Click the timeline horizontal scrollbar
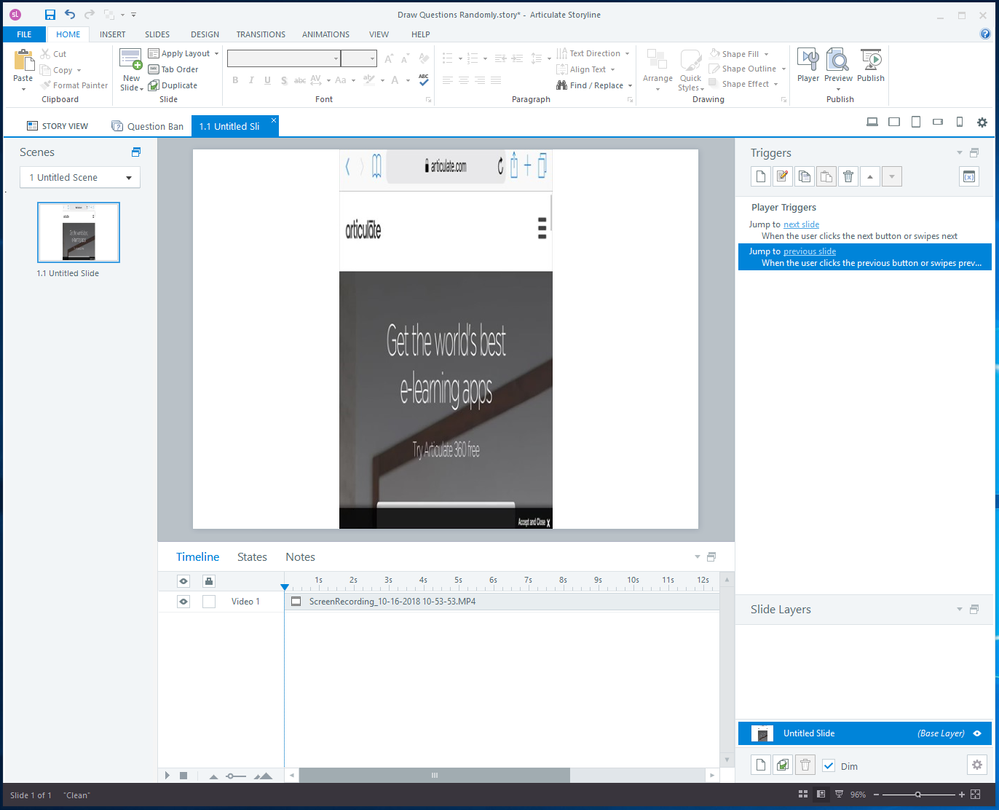This screenshot has width=999, height=810. [x=435, y=776]
